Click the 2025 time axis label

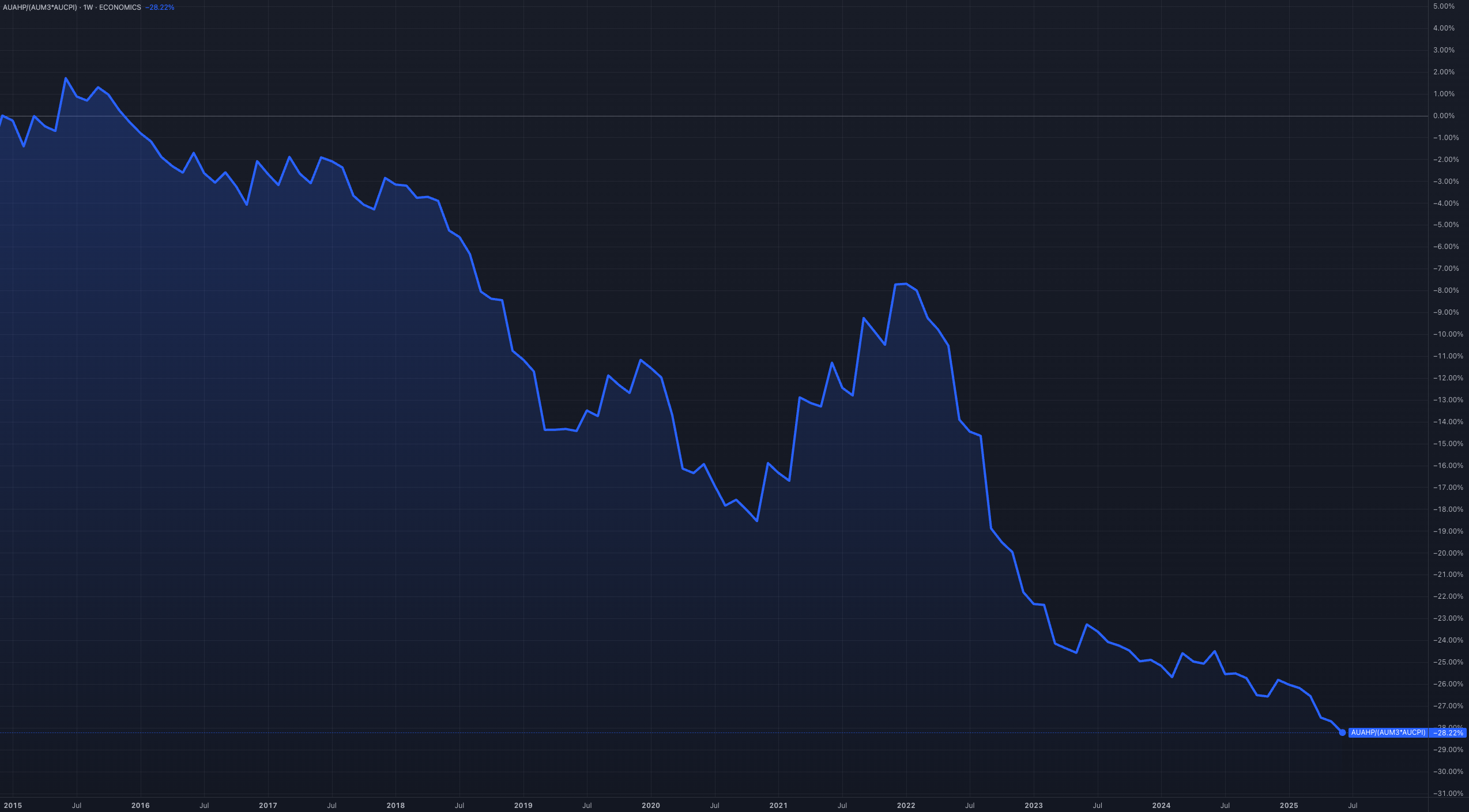click(x=1289, y=806)
